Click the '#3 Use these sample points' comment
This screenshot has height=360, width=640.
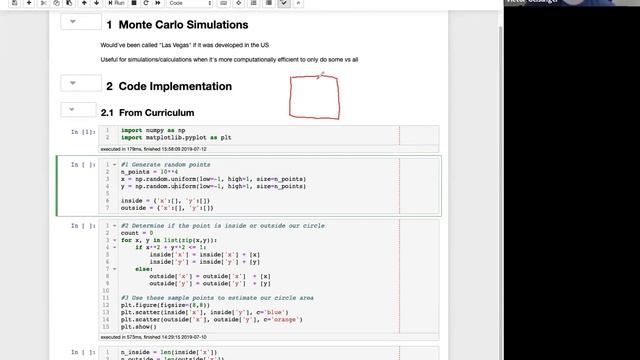tap(217, 298)
